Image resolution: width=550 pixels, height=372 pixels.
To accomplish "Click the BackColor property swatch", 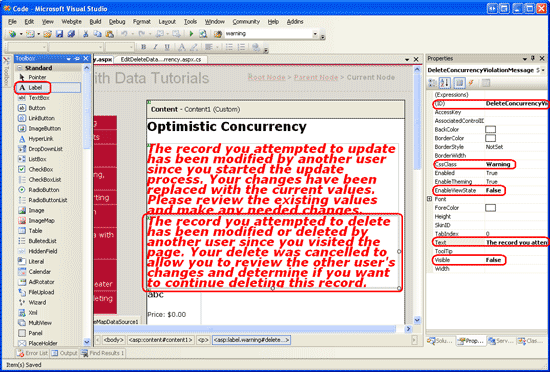I will click(x=490, y=130).
